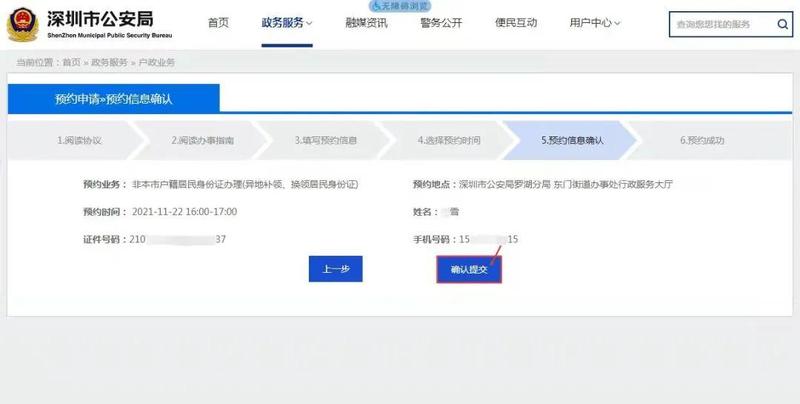Click the search magnifier icon
Screen dimensions: 800x404
[779, 23]
